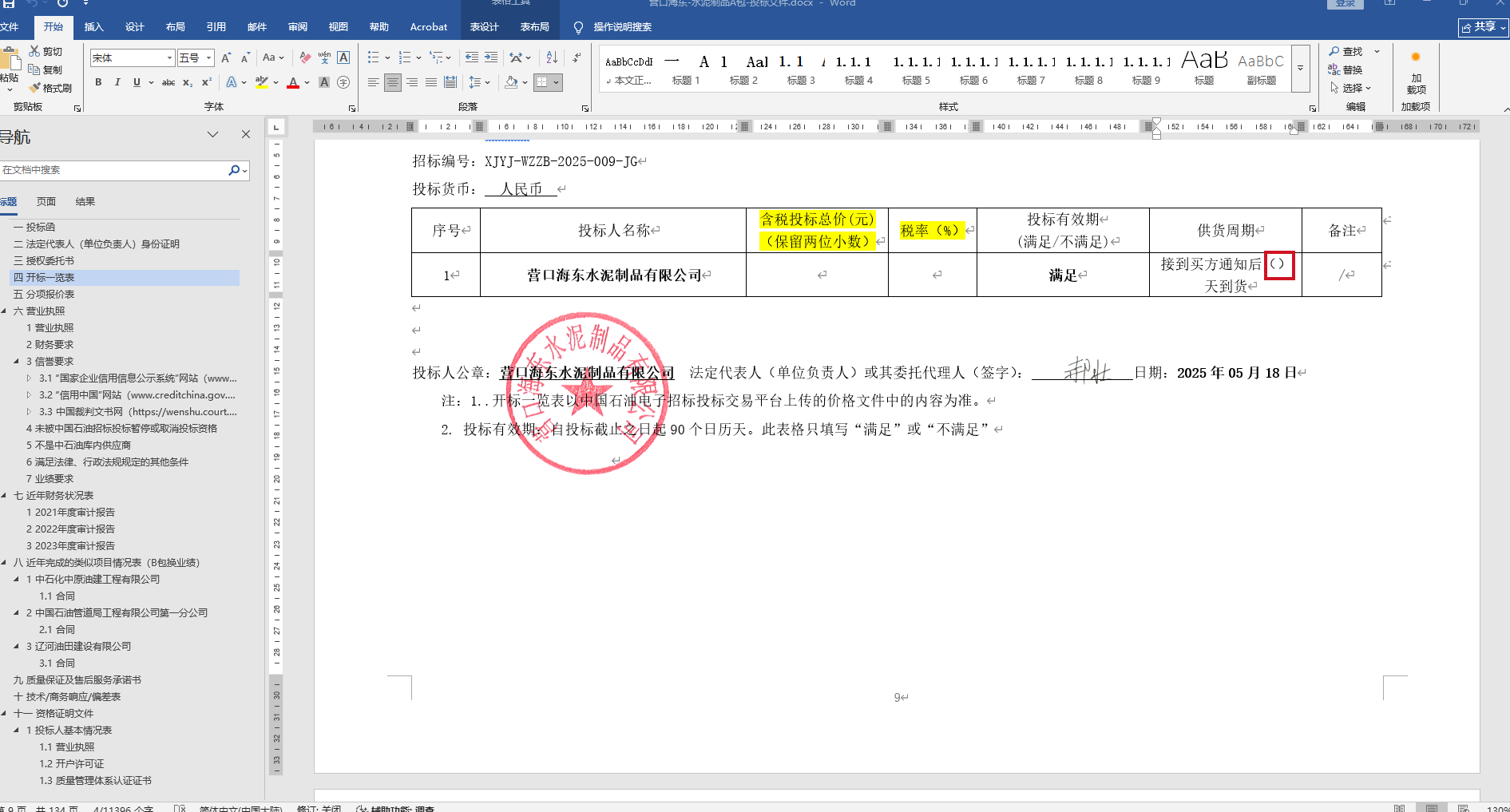Screen dimensions: 1510x812
Task: Clear all formatting with the eraser icon
Action: [305, 57]
